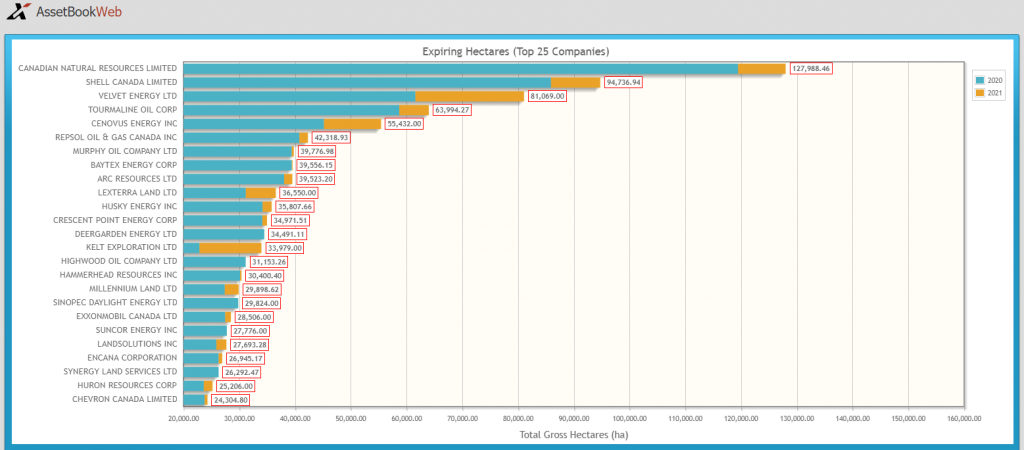
Task: Select the KELT EXPLORATION LTD label
Action: 131,248
